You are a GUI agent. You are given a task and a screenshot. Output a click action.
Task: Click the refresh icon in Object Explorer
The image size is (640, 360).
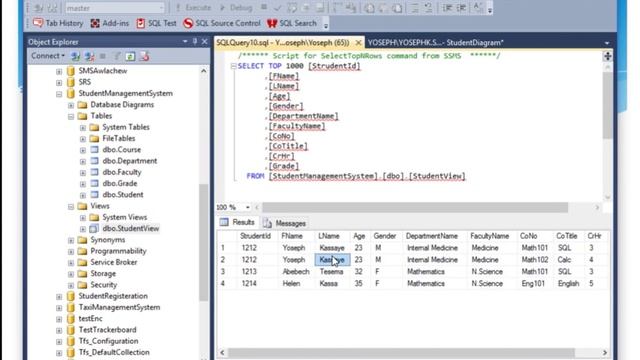(x=130, y=56)
